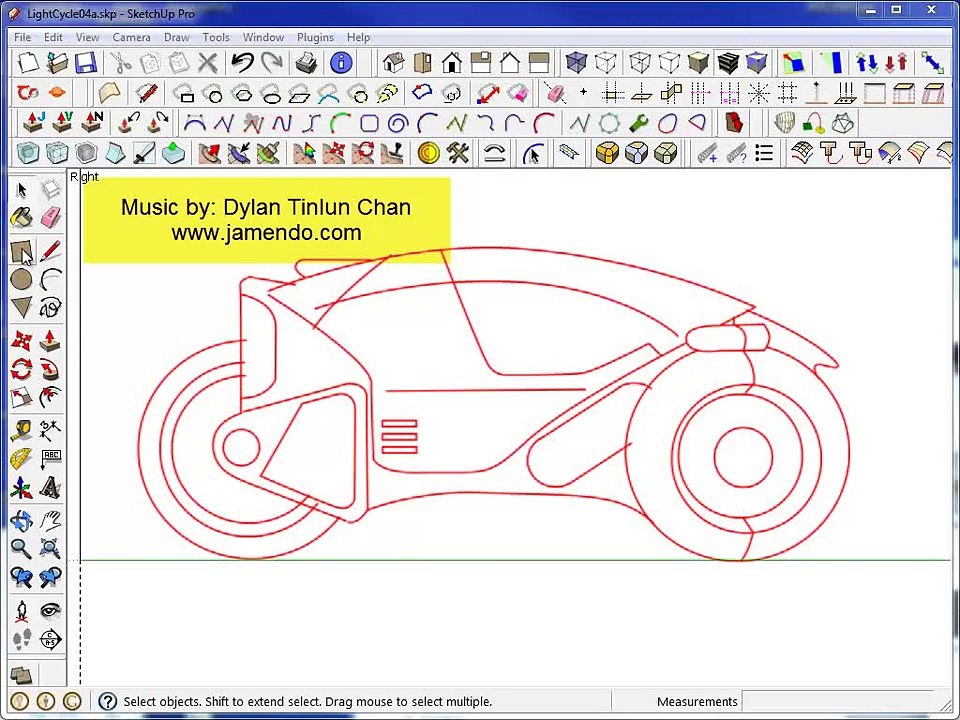
Task: Select the Scale tool
Action: click(21, 397)
